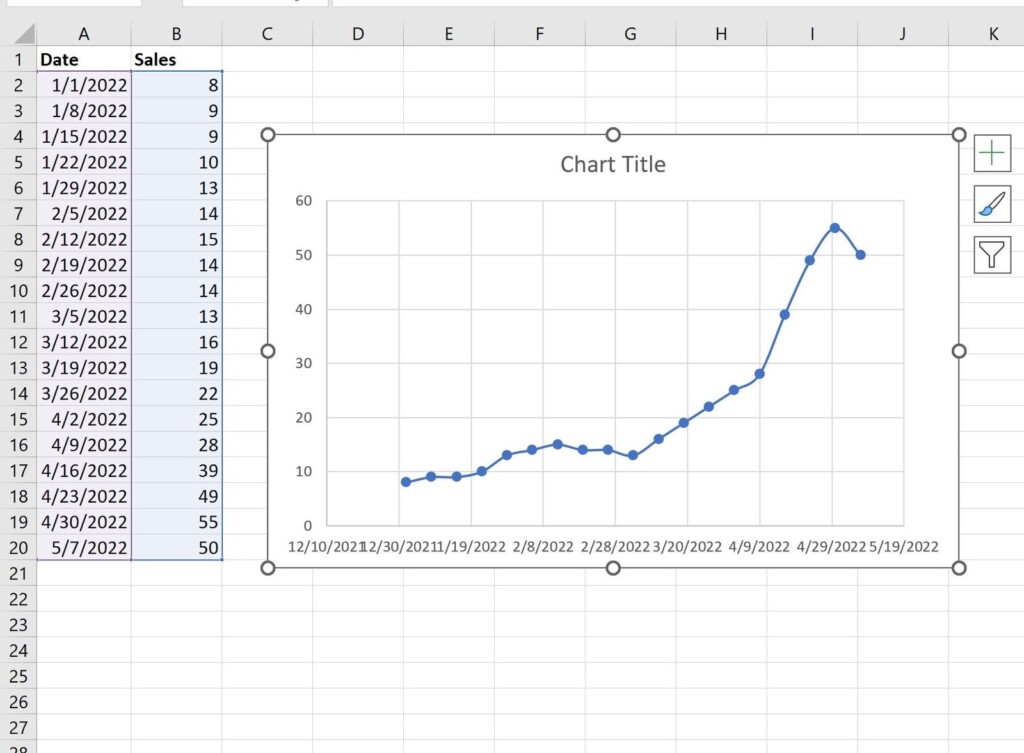Select column E header

pyautogui.click(x=449, y=34)
